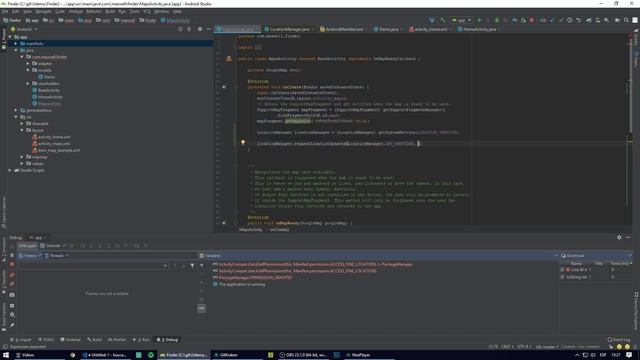Click the view breakpoints icon in Debug sidebar
Image resolution: width=640 pixels, height=360 pixels.
point(12,275)
